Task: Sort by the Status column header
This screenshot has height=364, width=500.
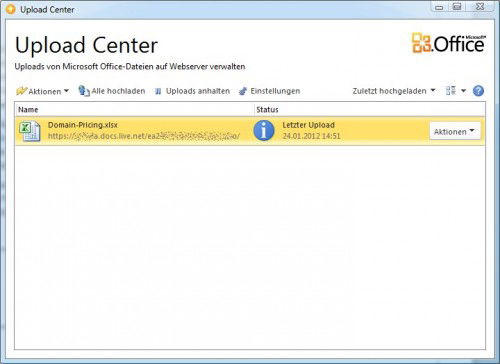Action: pyautogui.click(x=369, y=109)
